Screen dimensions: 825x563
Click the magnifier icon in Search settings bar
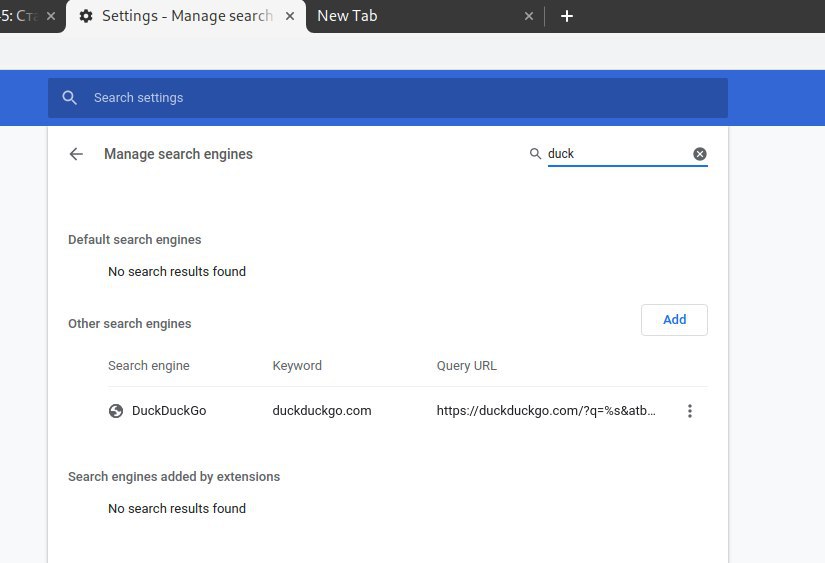click(69, 98)
